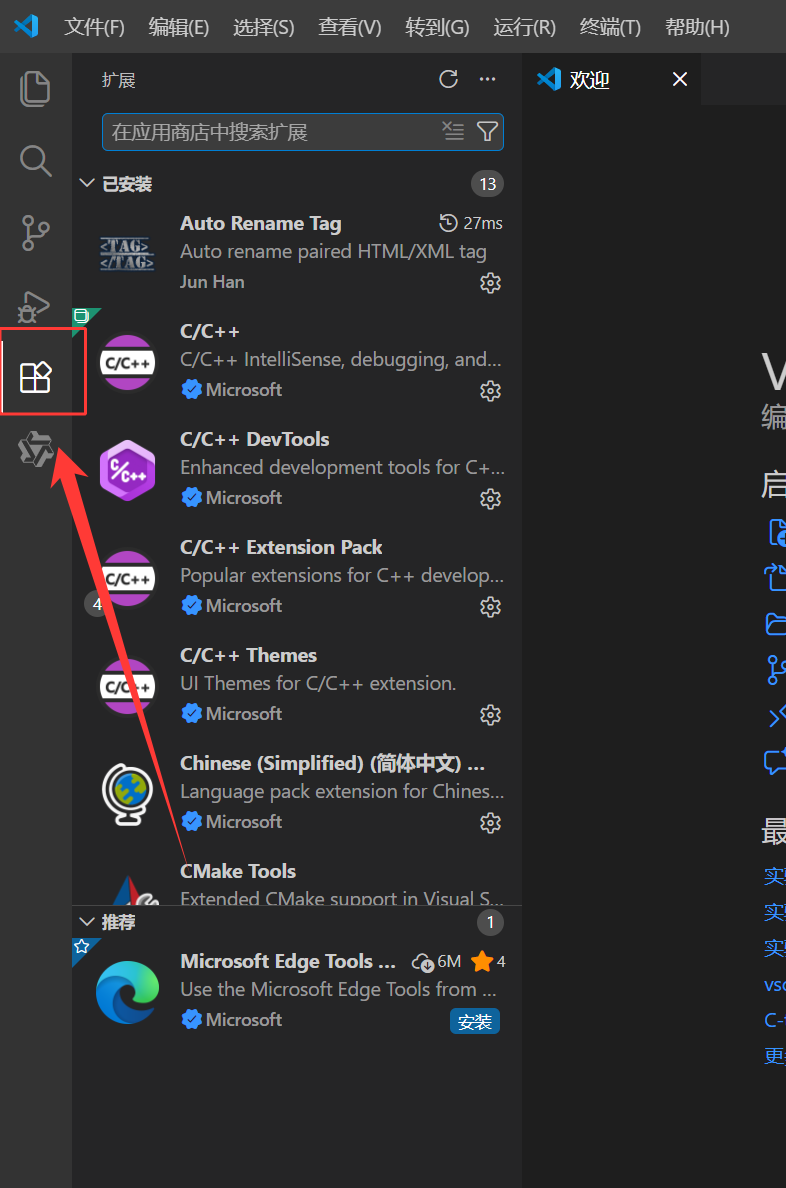Click Microsoft publisher under C/C++ Themes
The width and height of the screenshot is (786, 1188).
tap(244, 714)
